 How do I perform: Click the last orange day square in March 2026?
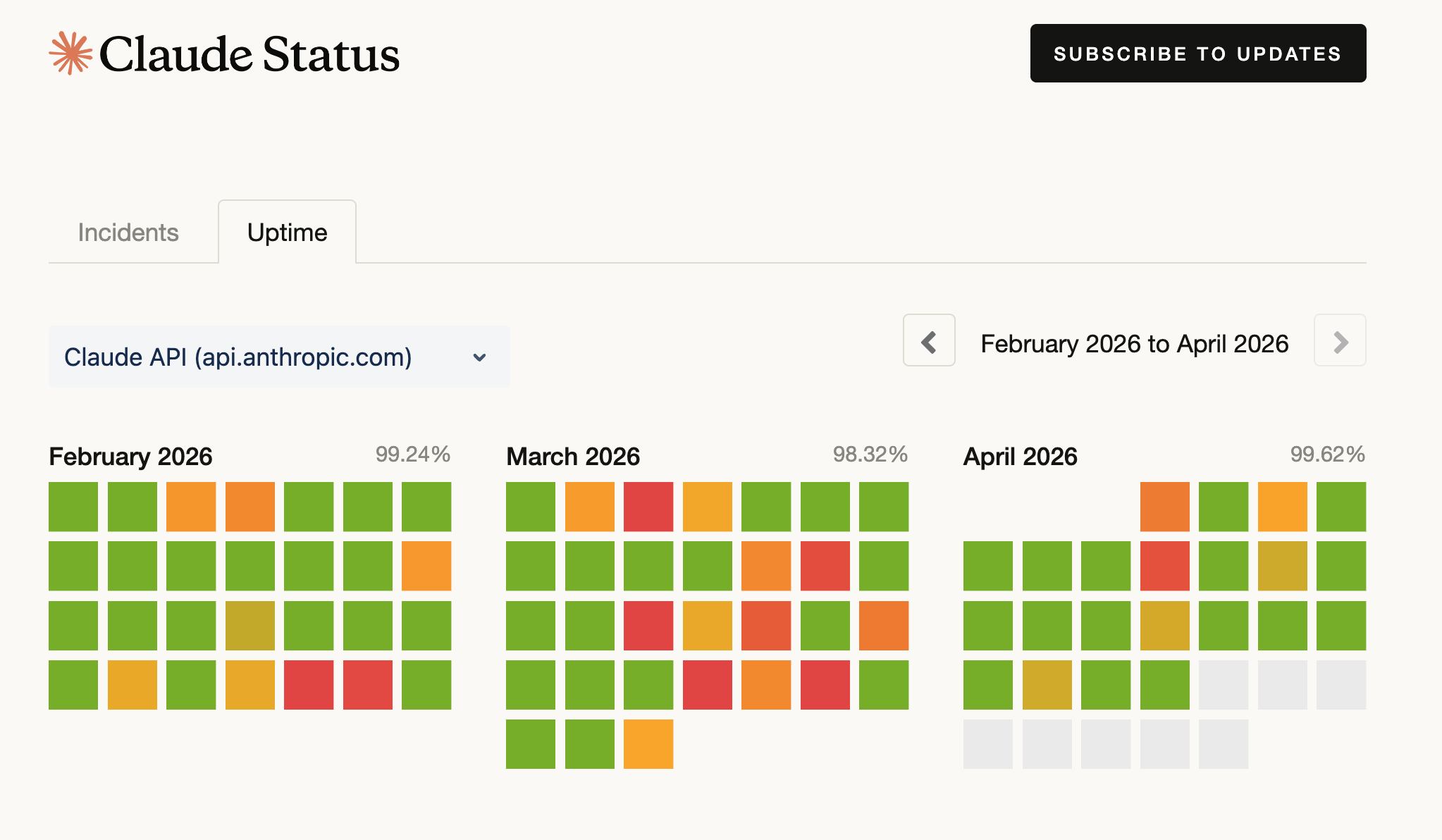(x=648, y=744)
